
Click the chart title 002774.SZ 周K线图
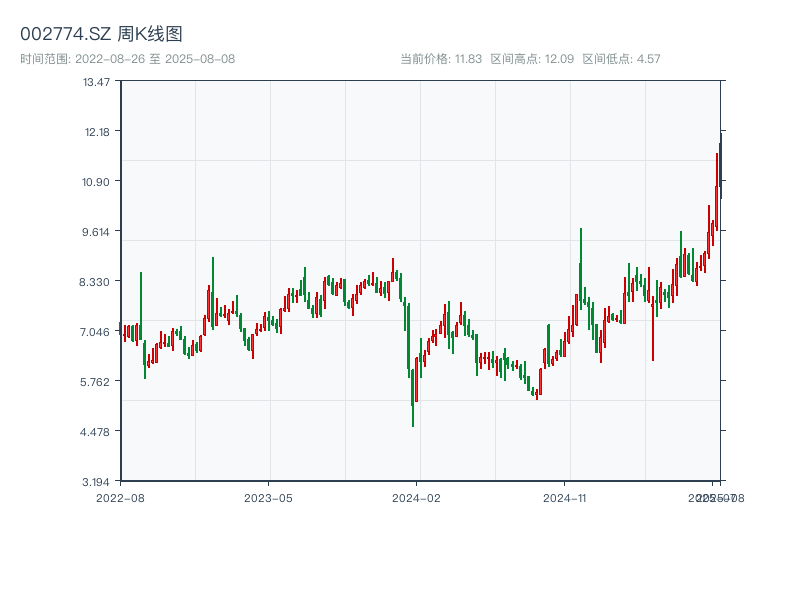click(101, 34)
